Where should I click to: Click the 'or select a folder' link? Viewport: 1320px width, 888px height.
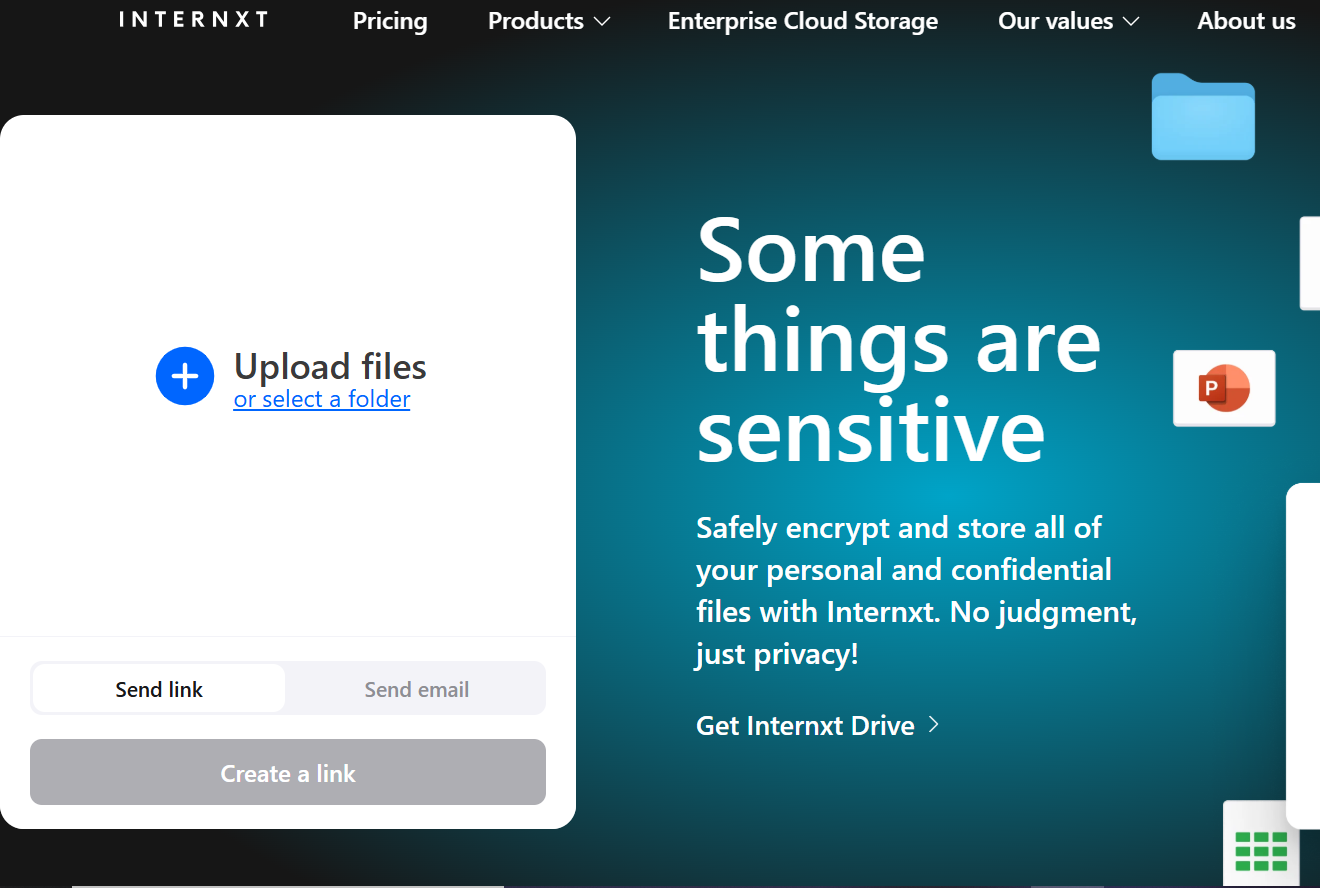pos(322,399)
